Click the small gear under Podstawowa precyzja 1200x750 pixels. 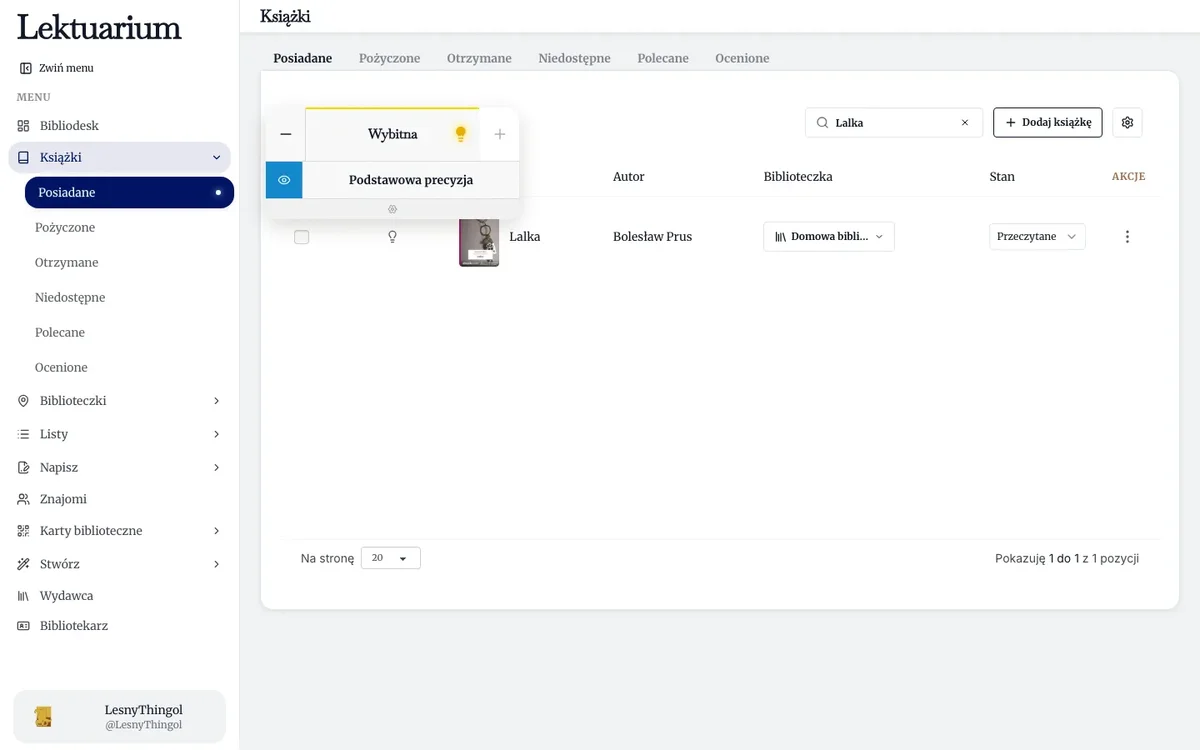pyautogui.click(x=392, y=209)
